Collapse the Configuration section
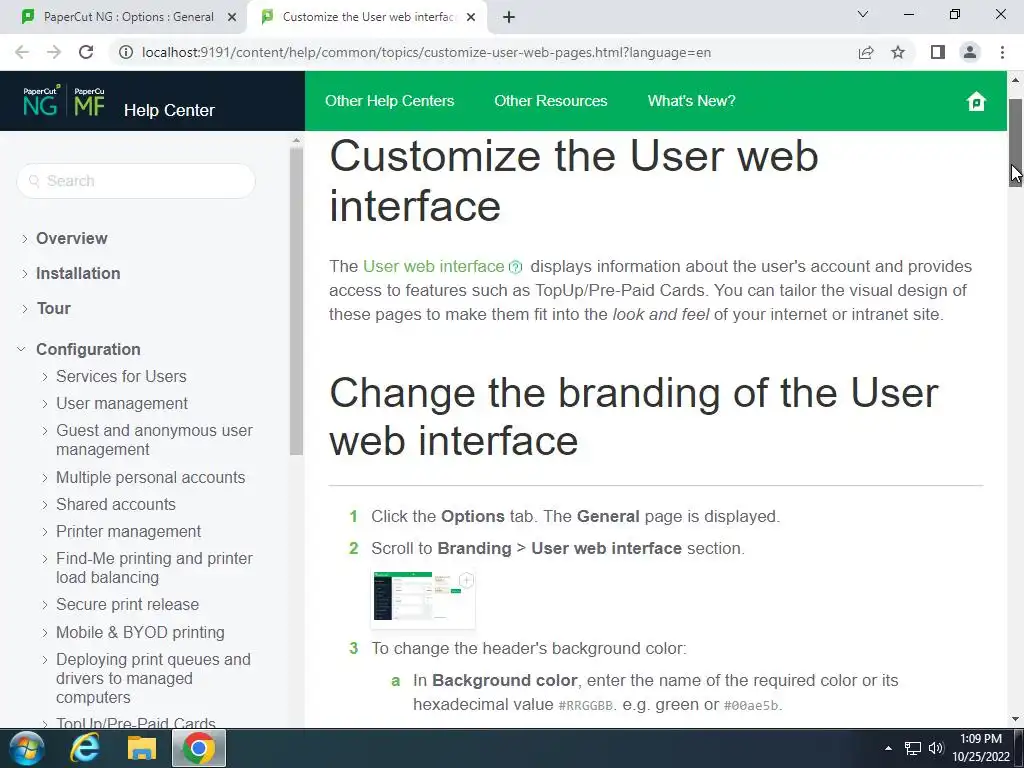The height and width of the screenshot is (768, 1024). click(22, 349)
